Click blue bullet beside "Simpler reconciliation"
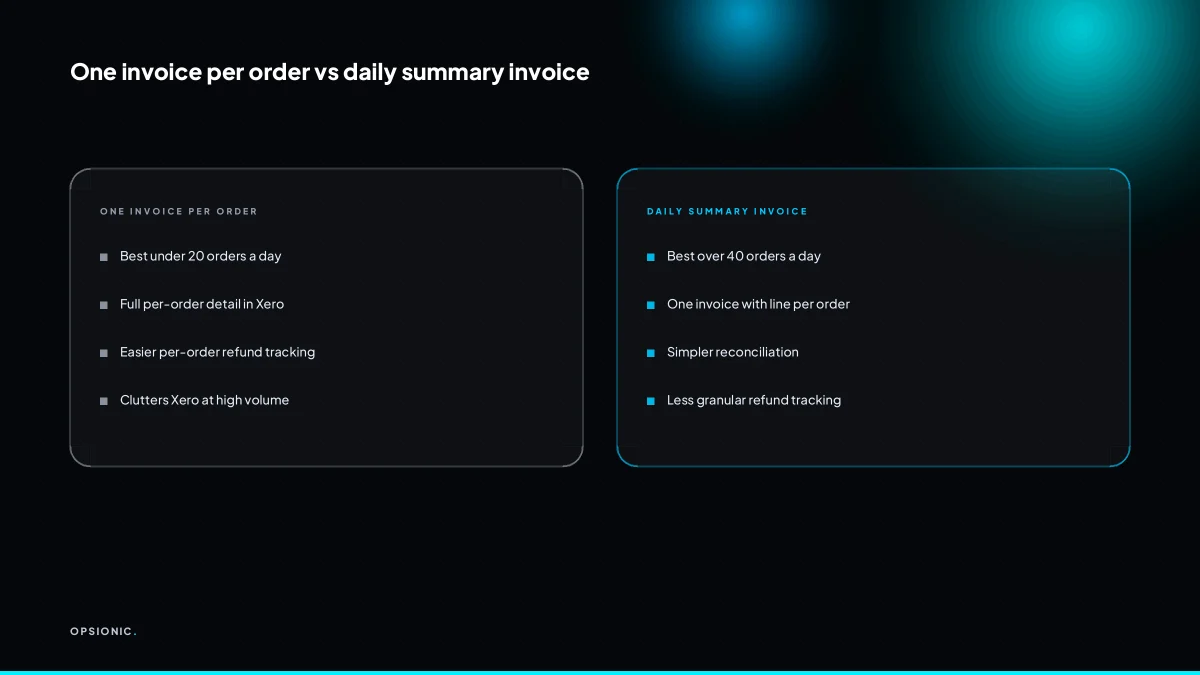The height and width of the screenshot is (675, 1200). click(x=651, y=353)
